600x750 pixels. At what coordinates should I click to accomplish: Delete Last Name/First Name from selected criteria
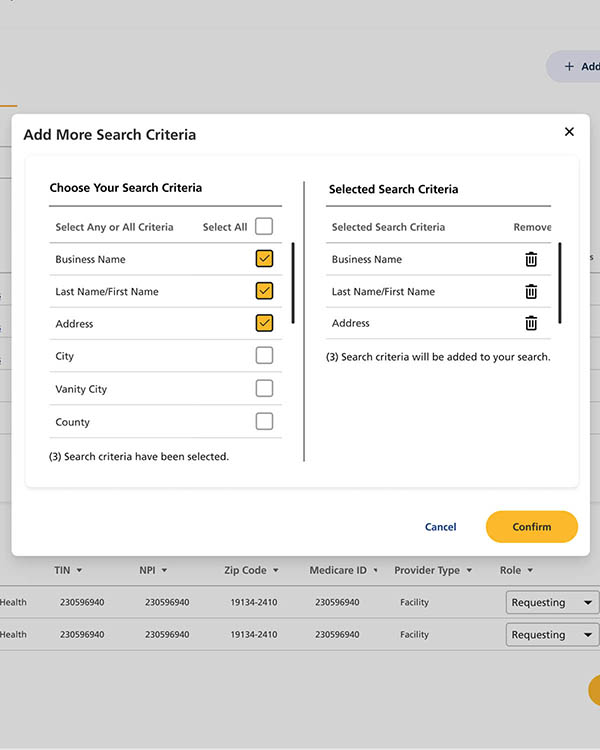pos(531,291)
